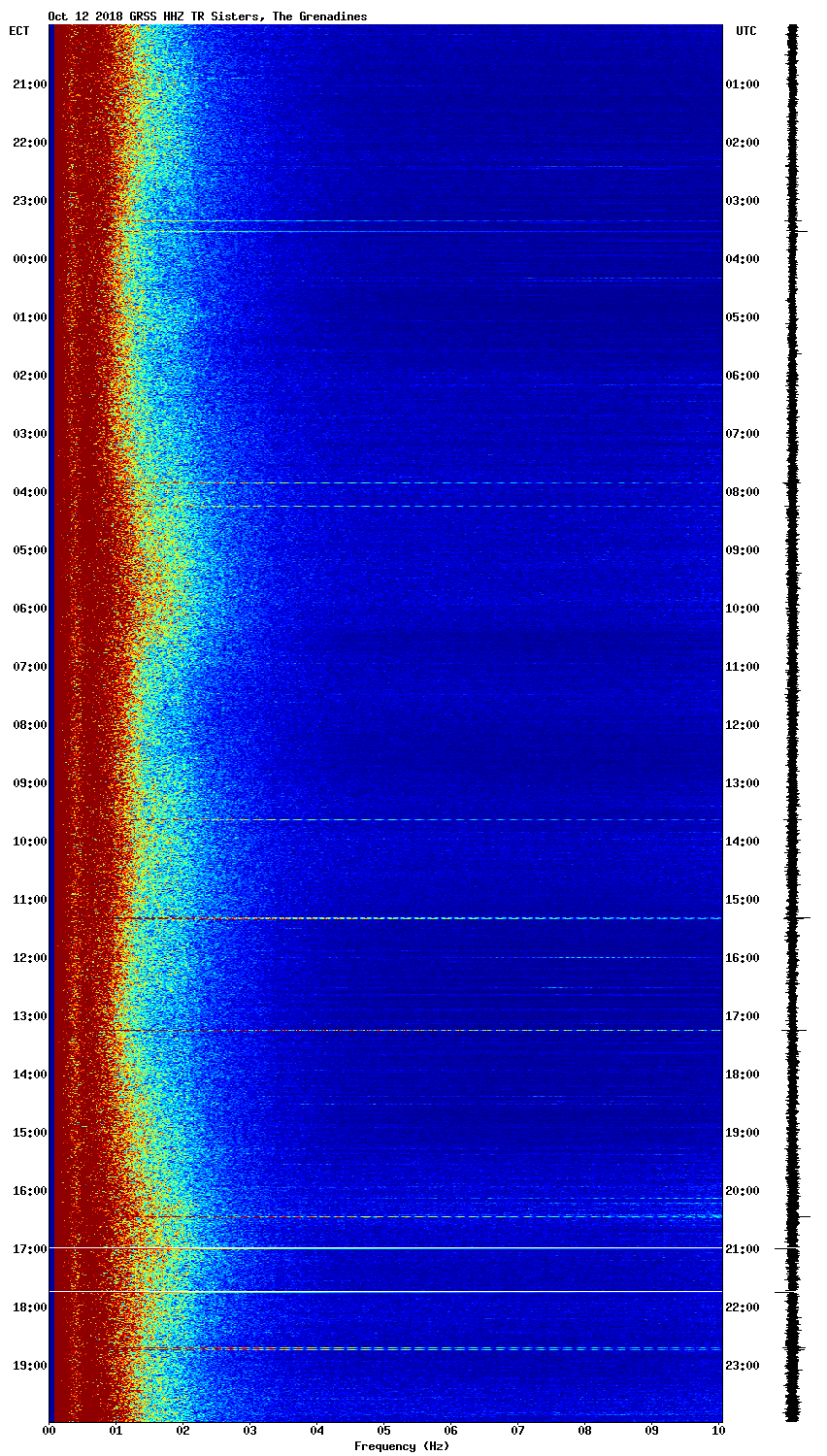Click the 15:00 label on the ECT axis
Screen dimensions: 827x1456
tap(29, 1133)
